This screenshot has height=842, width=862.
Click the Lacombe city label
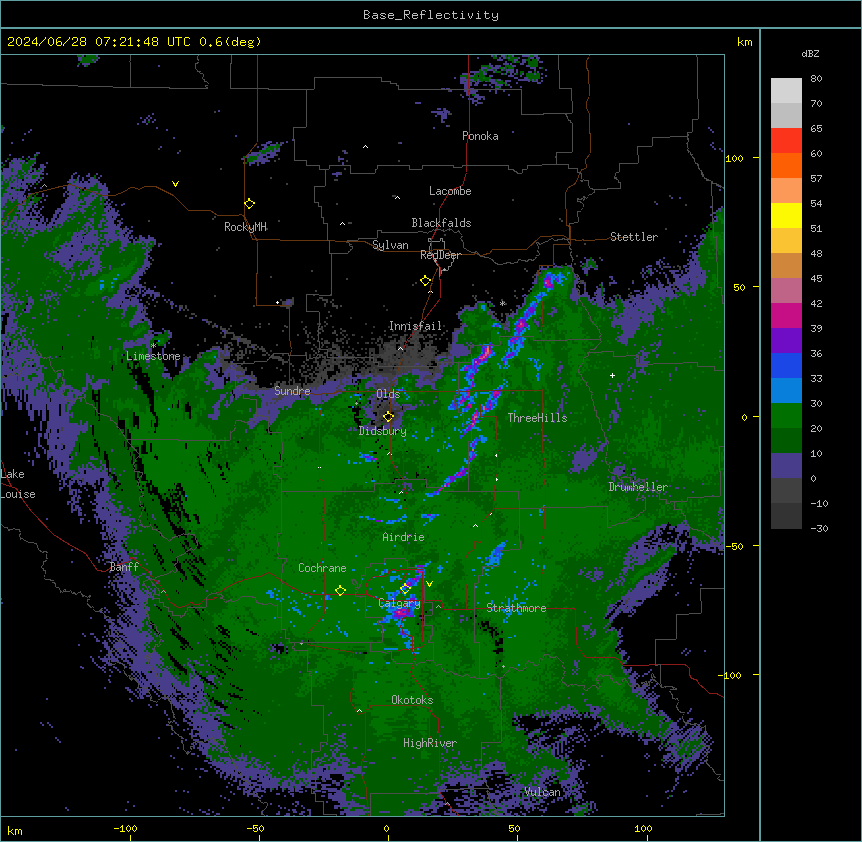450,191
